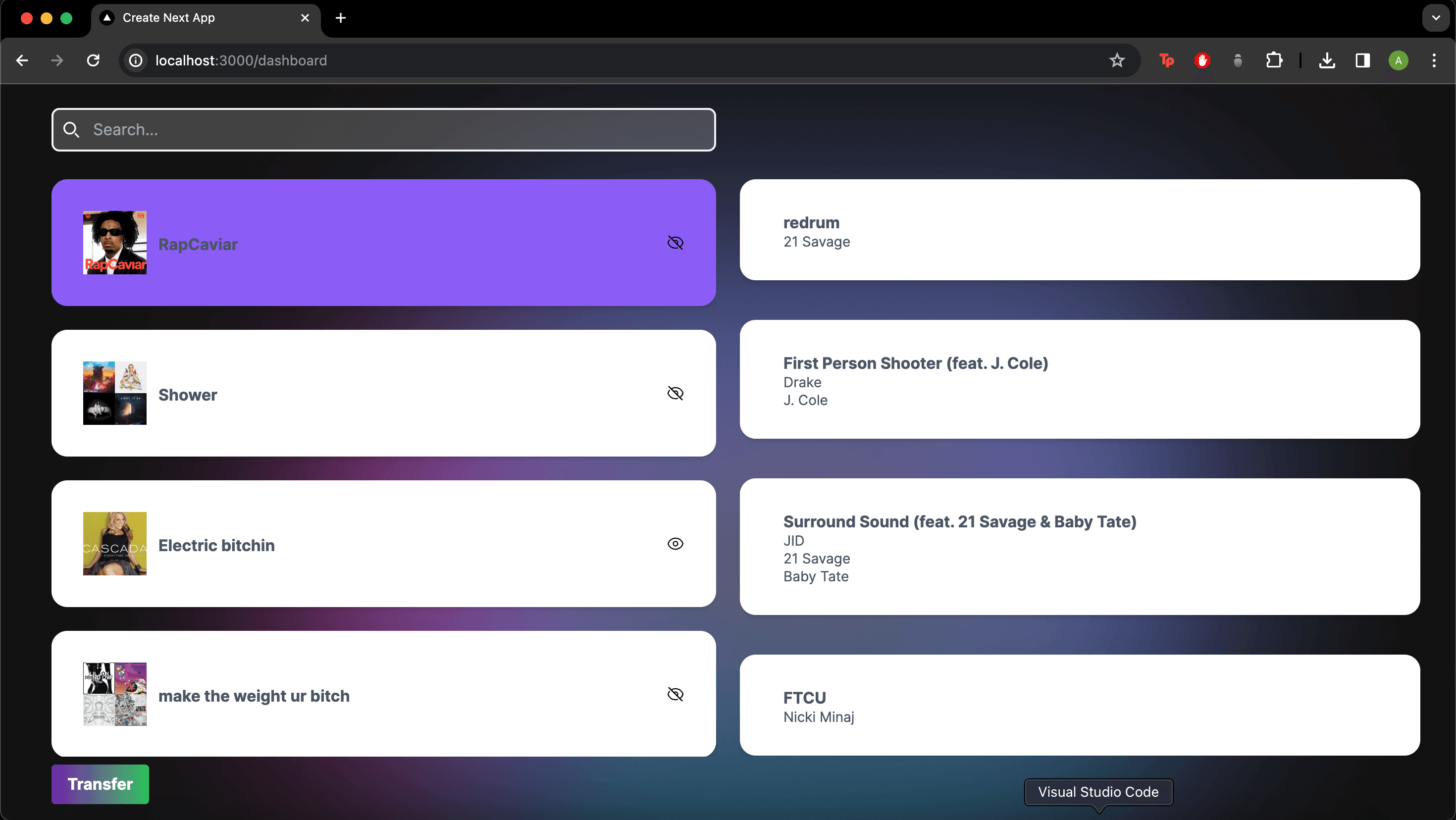Toggle the browser side panel icon

point(1363,60)
